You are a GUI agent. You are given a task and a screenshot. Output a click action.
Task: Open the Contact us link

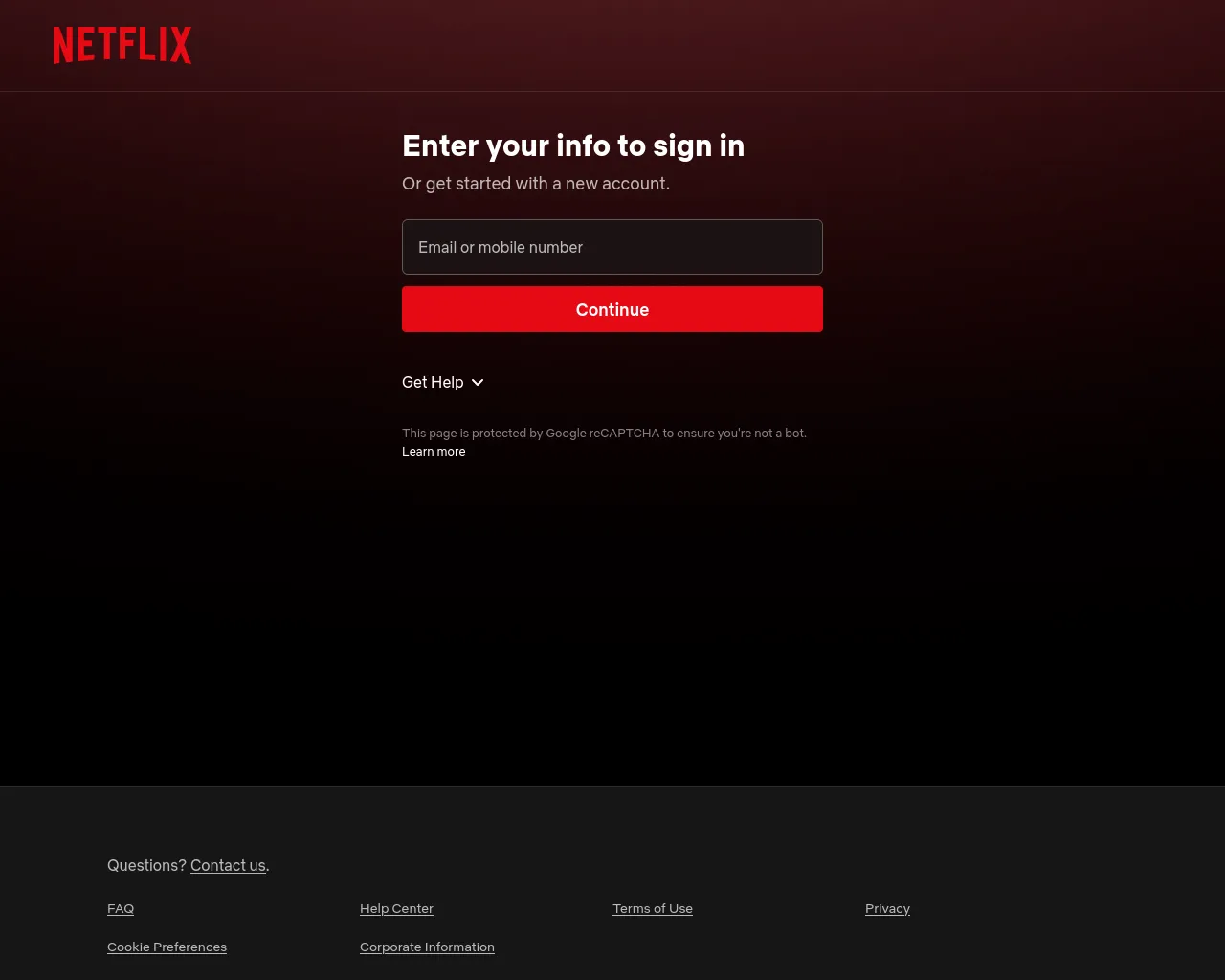[x=228, y=865]
